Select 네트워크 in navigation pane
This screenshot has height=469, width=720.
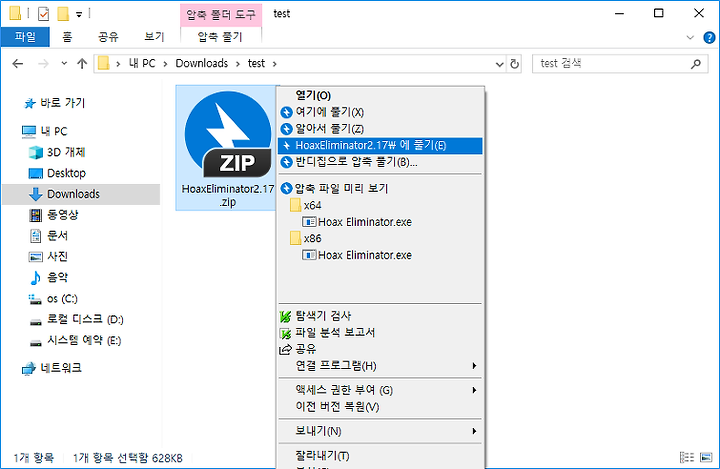(x=61, y=368)
